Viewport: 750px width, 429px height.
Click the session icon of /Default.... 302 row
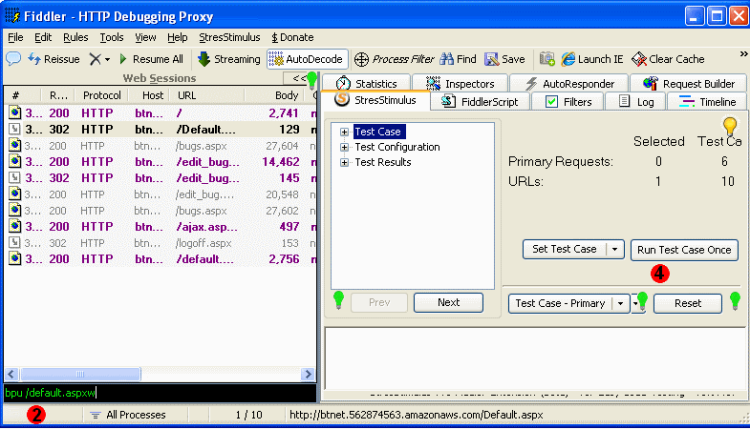point(15,129)
